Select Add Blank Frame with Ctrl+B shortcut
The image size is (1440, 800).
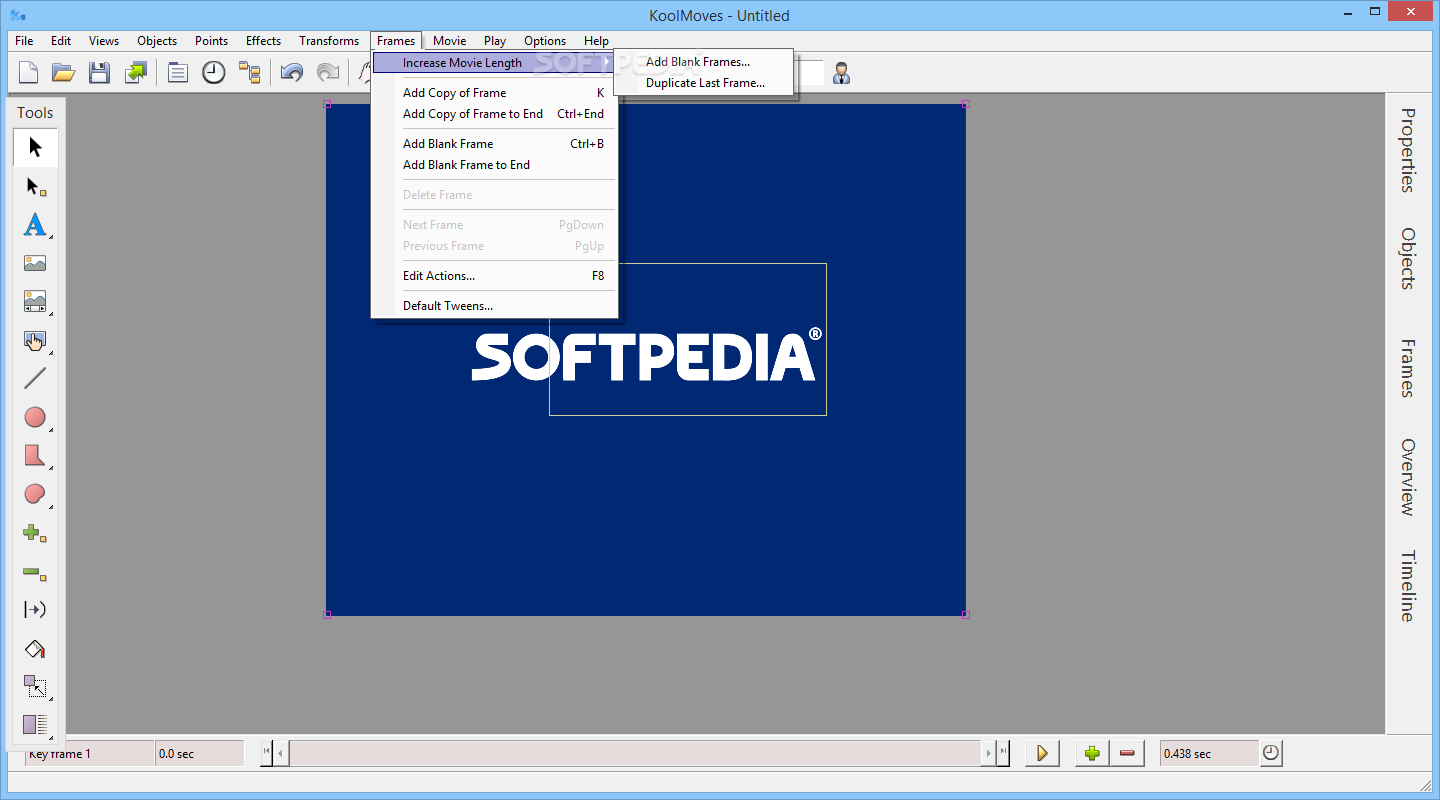[494, 144]
